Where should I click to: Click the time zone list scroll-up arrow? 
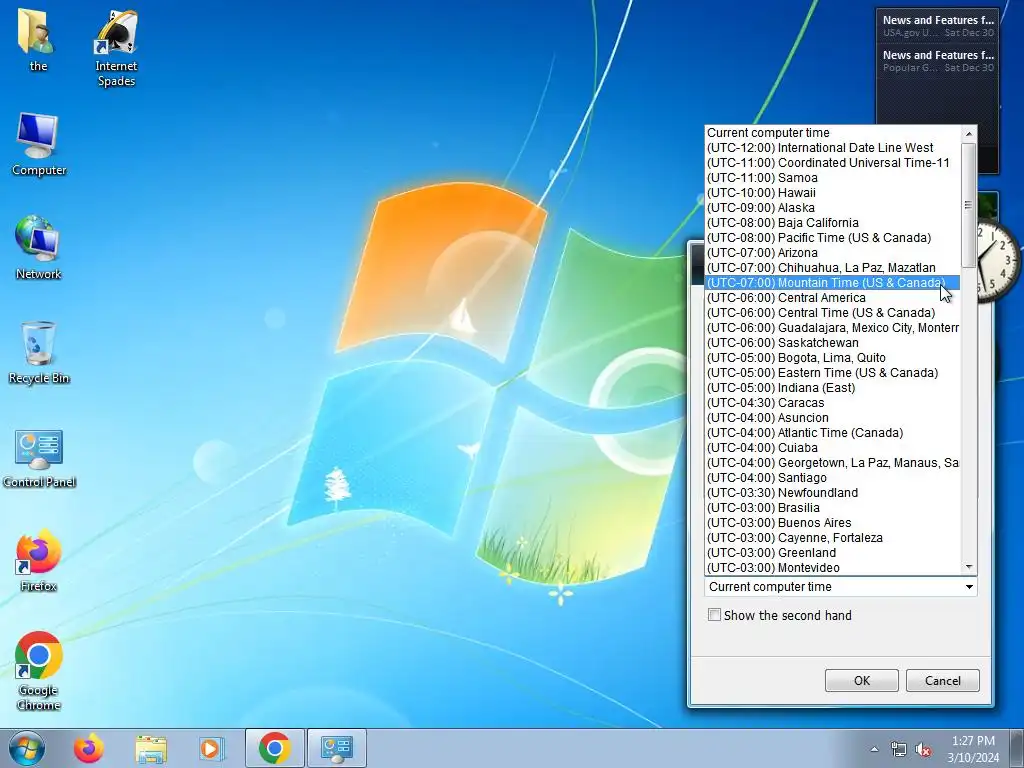(969, 134)
